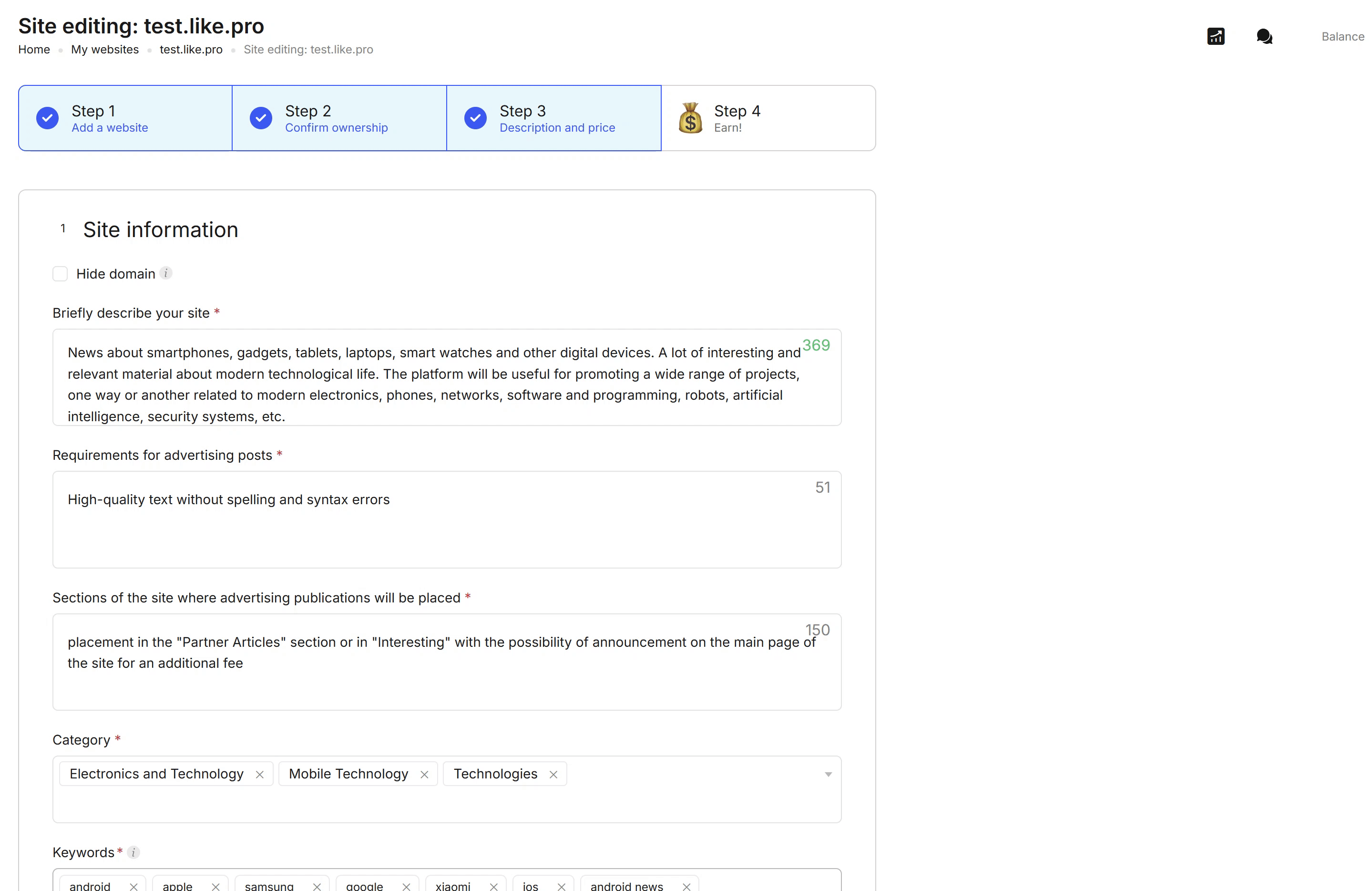Screen dimensions: 1372x891
Task: Remove the xiaomi keyword tag
Action: (493, 886)
